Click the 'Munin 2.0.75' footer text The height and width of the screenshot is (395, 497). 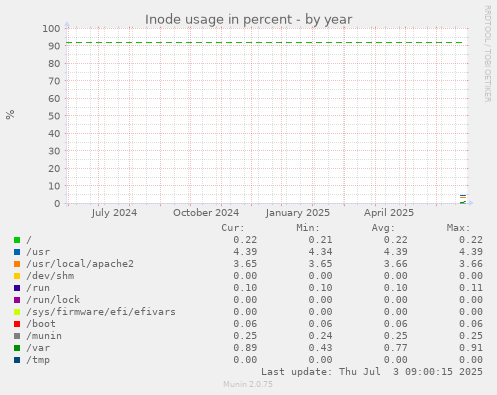[248, 384]
